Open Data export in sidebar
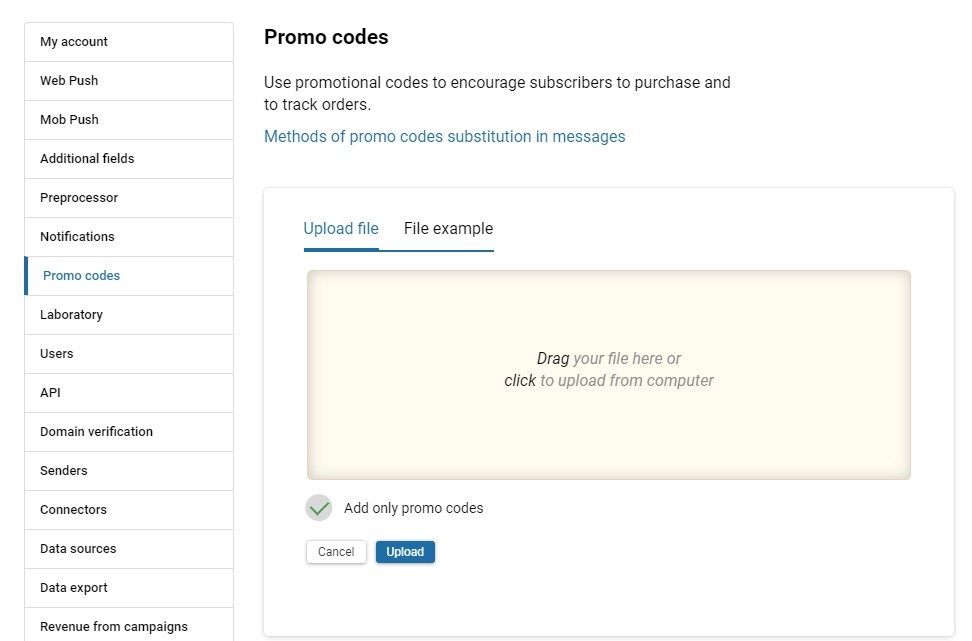The width and height of the screenshot is (972, 641). click(x=74, y=588)
